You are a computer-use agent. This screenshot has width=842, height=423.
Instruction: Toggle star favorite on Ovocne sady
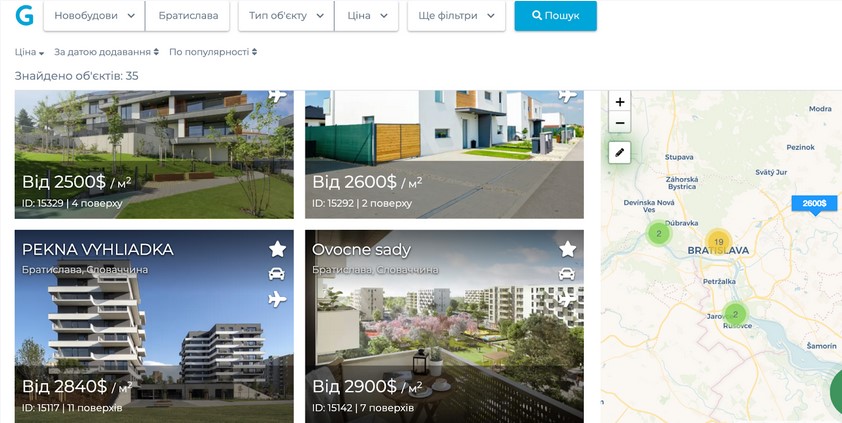point(568,249)
